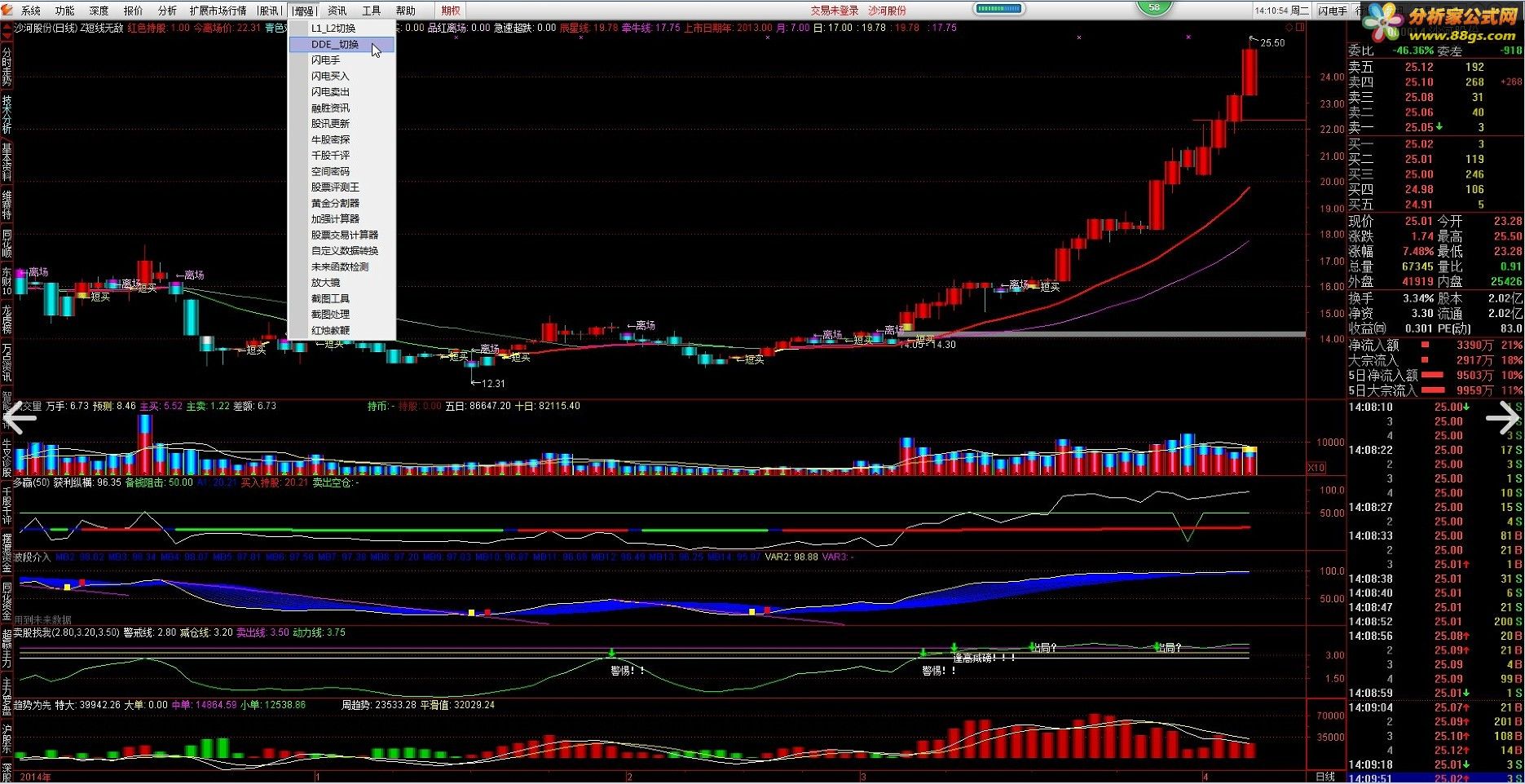
Task: Click the 日线 period label at bottom
Action: [1325, 777]
